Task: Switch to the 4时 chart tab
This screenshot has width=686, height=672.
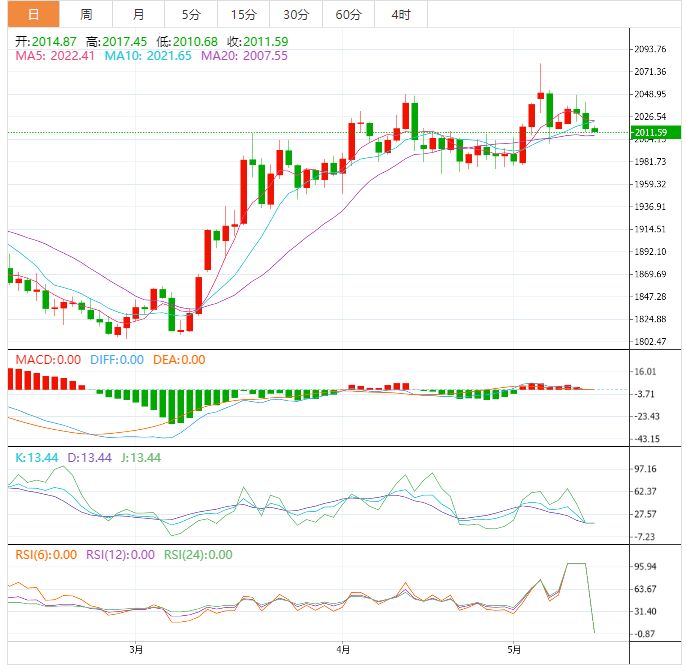Action: [400, 14]
